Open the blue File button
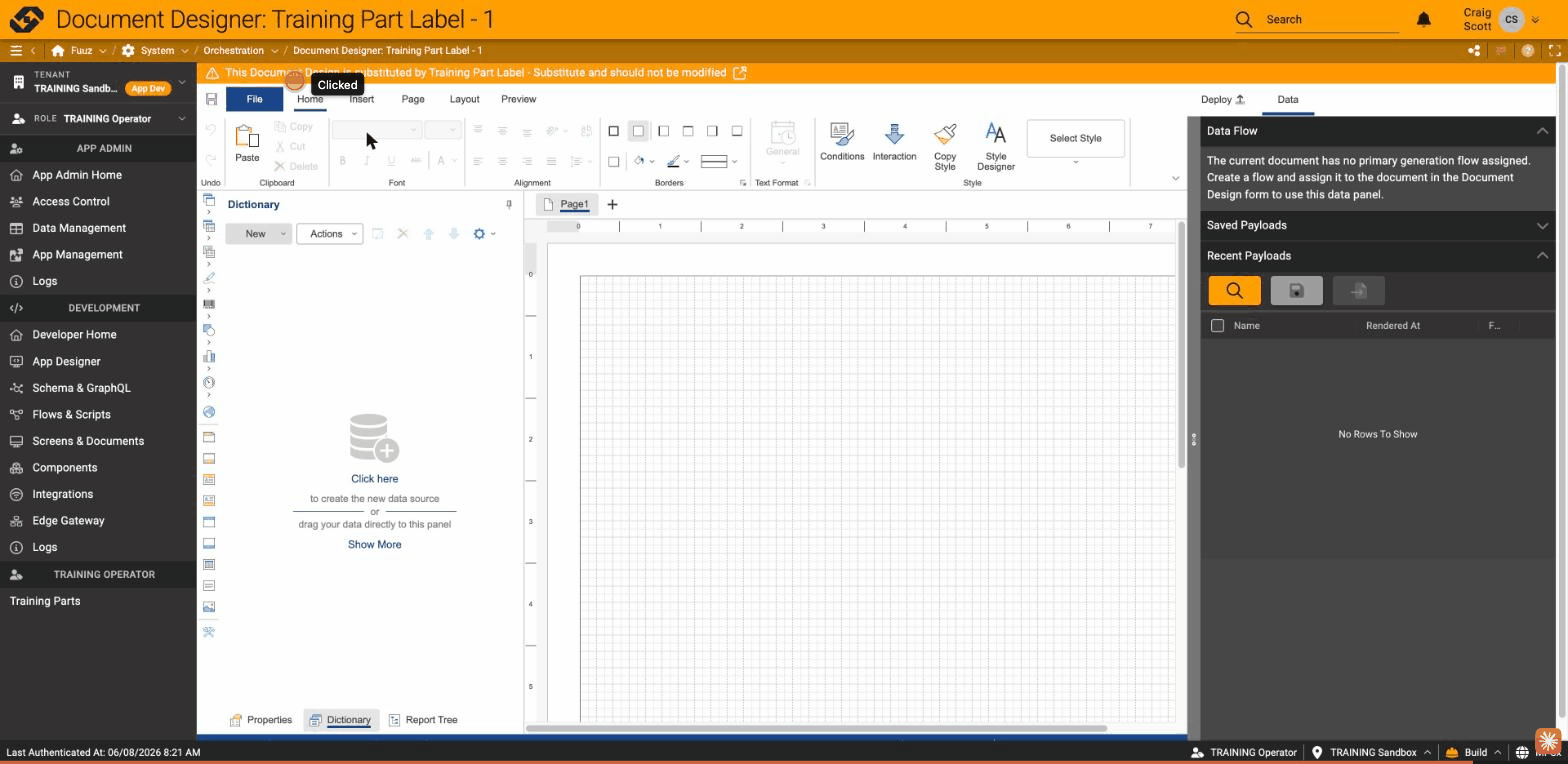Viewport: 1568px width, 764px height. coord(254,99)
